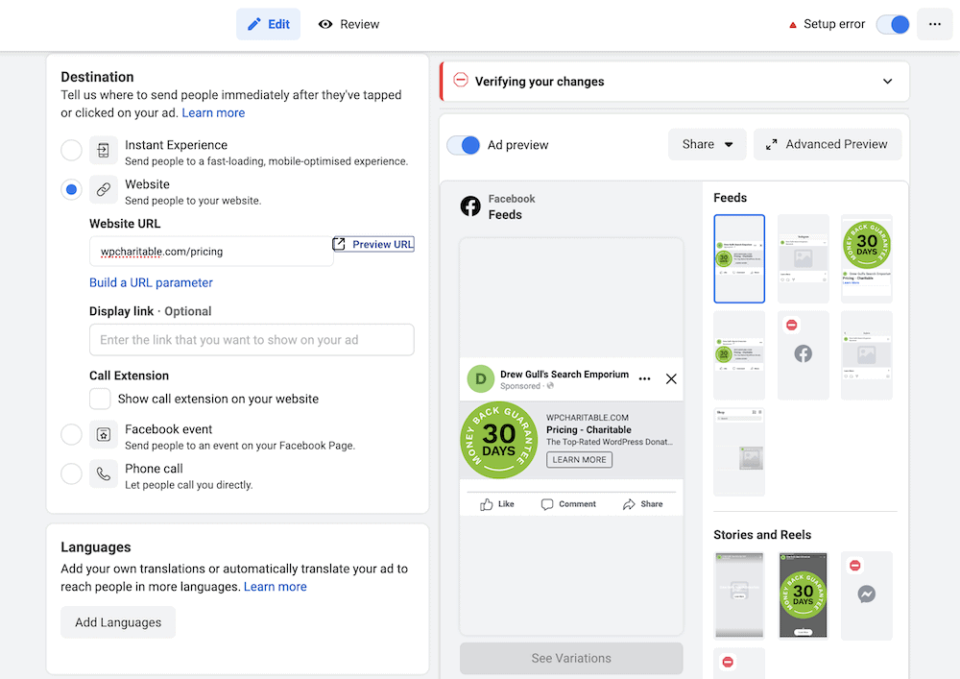The height and width of the screenshot is (679, 960).
Task: Open the Languages Learn more link
Action: coord(275,587)
